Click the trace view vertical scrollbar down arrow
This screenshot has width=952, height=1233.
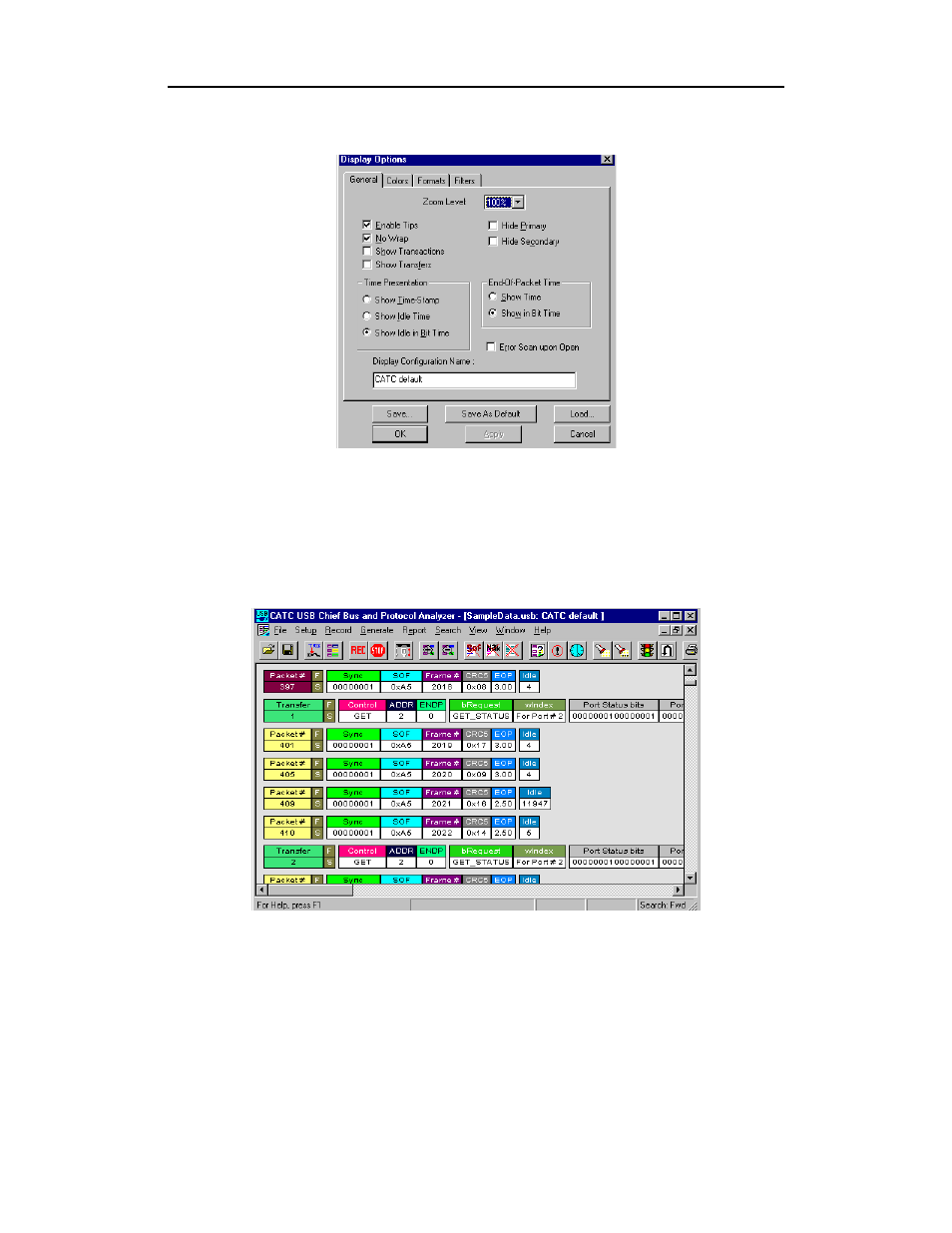pyautogui.click(x=690, y=878)
